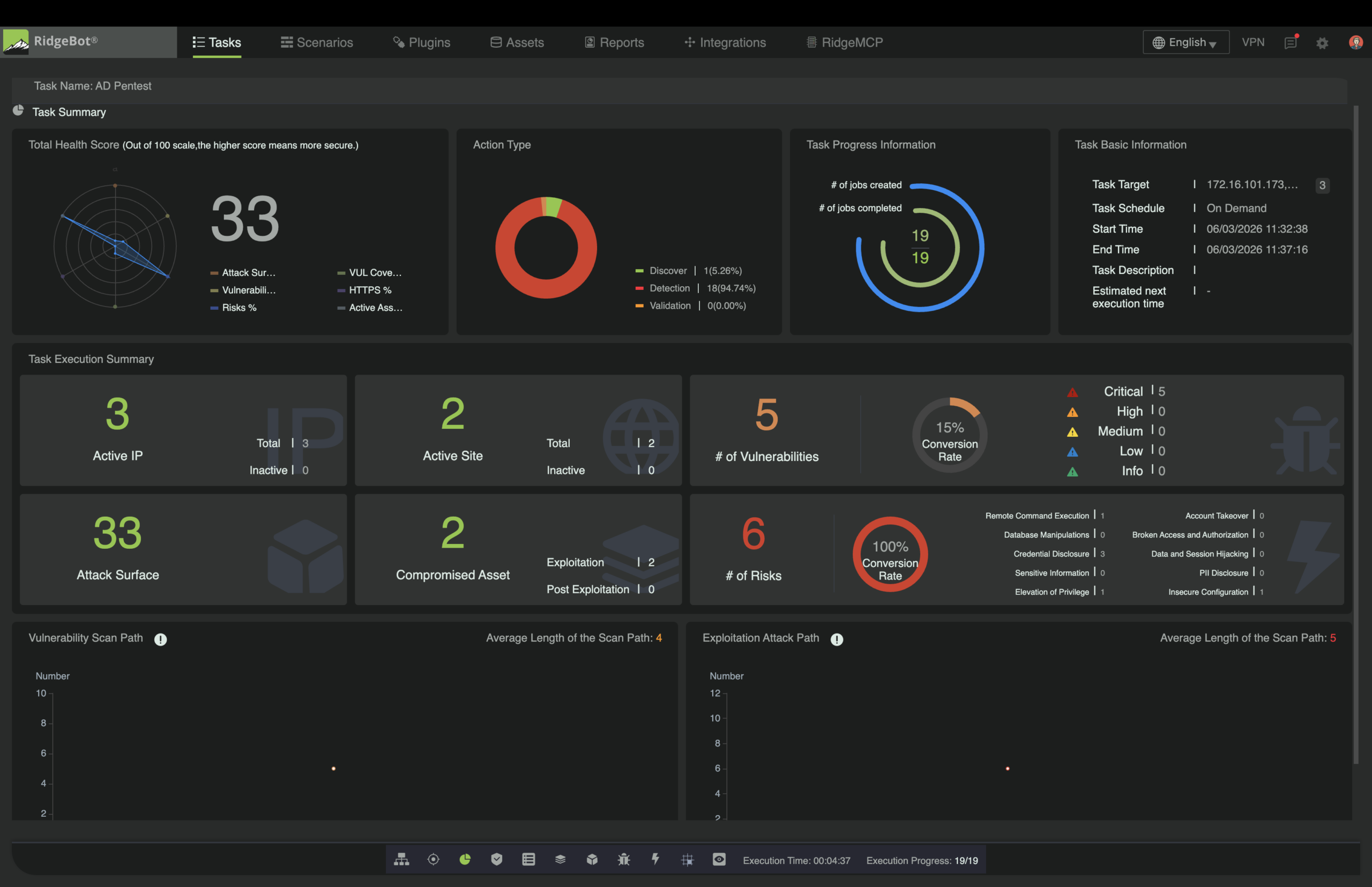The height and width of the screenshot is (887, 1372).
Task: Toggle the Discover legend entry
Action: [688, 271]
